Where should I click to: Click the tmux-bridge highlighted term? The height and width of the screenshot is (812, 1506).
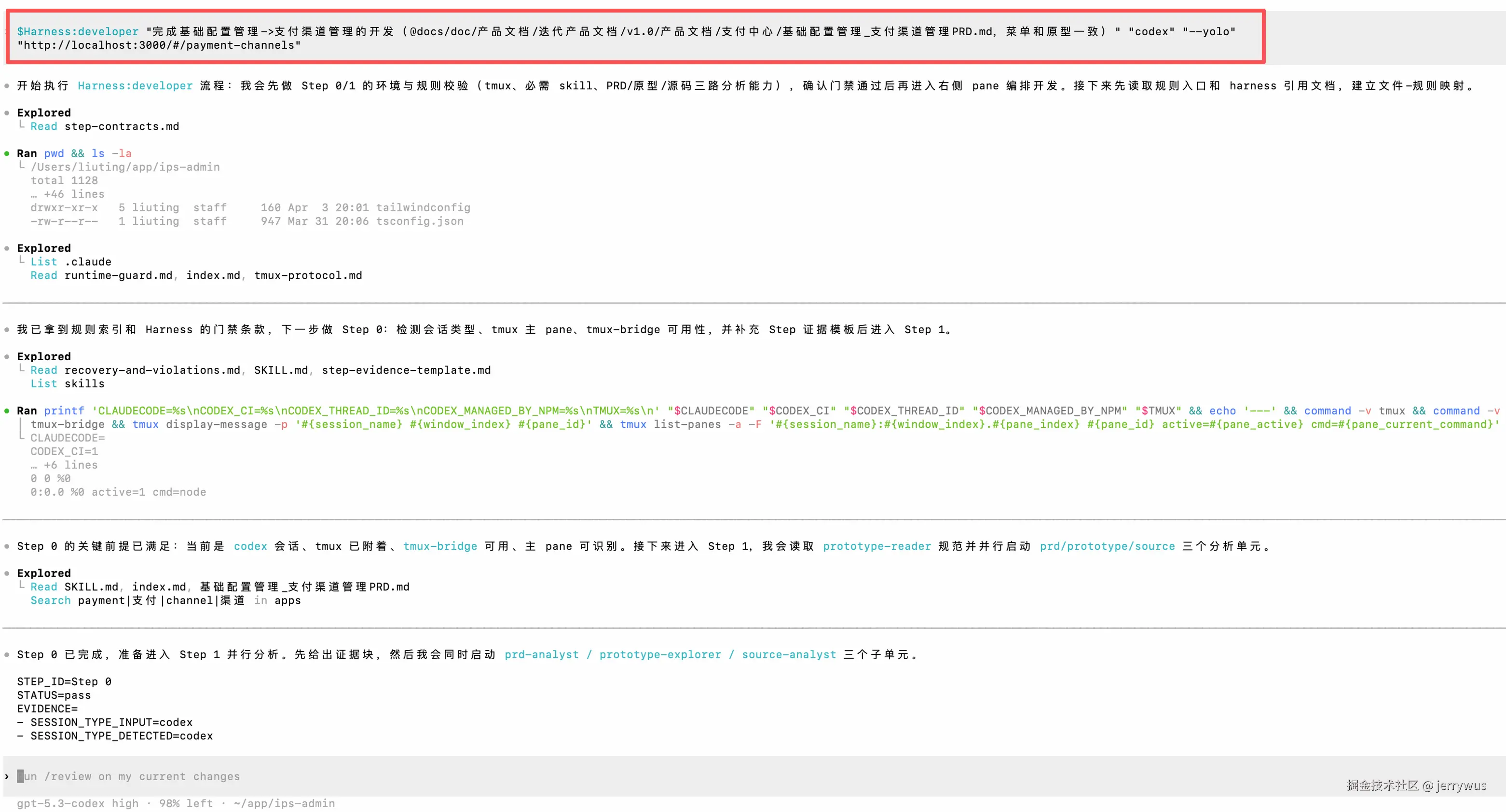click(x=439, y=546)
